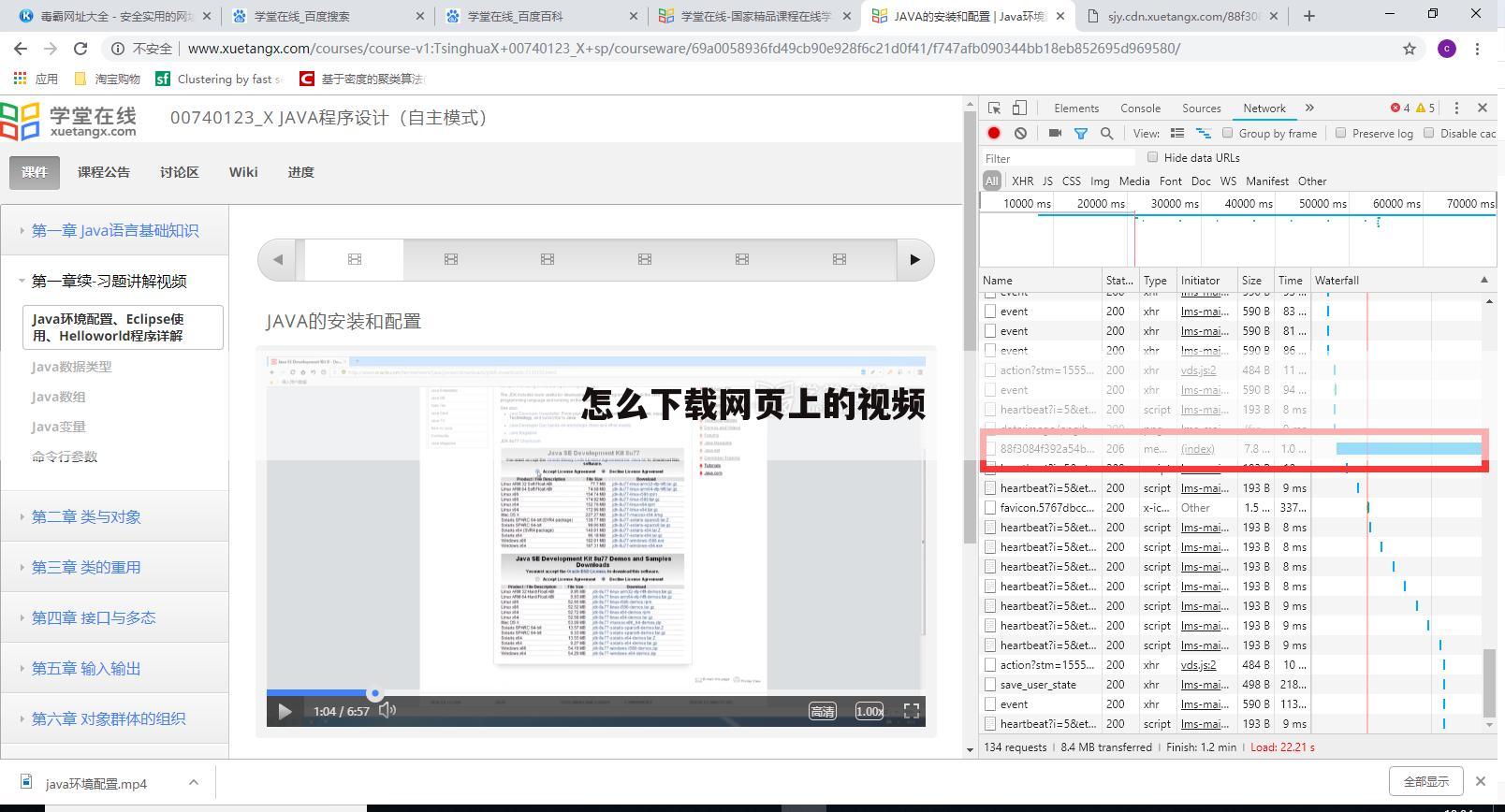Screen dimensions: 1505x812
Task: Close the downloads bar
Action: pos(1480,781)
